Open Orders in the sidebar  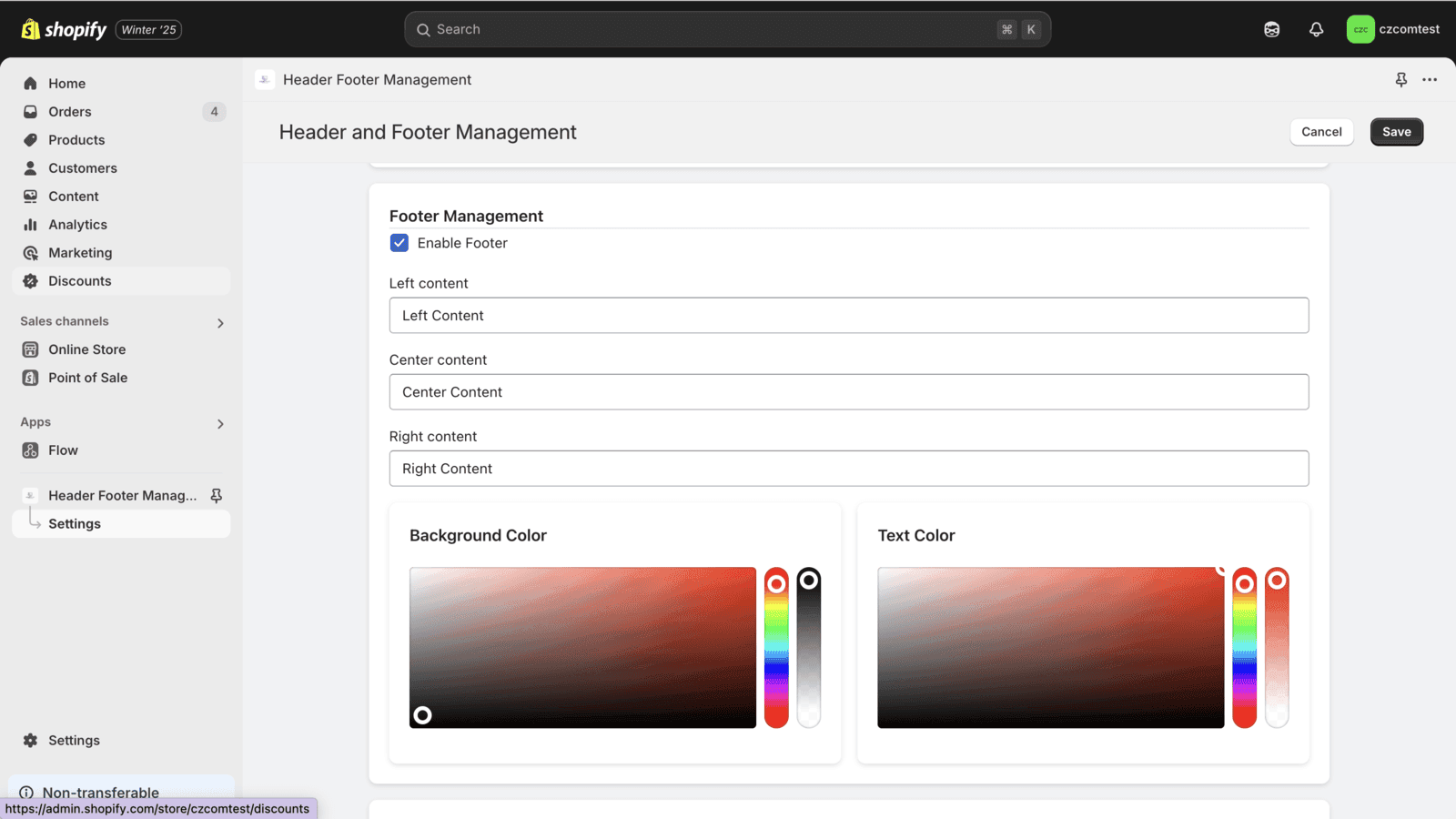tap(70, 112)
